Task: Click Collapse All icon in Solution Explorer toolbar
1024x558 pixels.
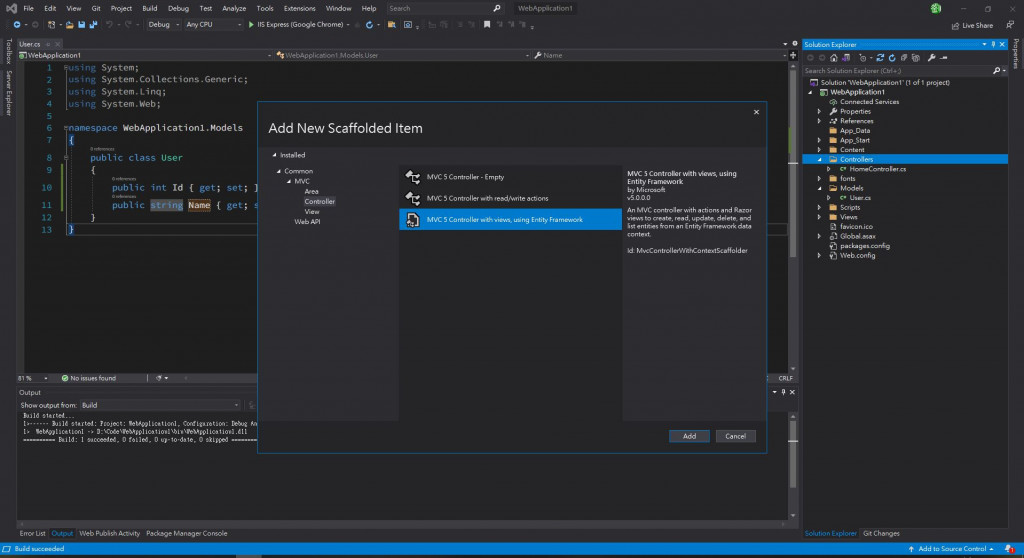Action: (x=904, y=58)
